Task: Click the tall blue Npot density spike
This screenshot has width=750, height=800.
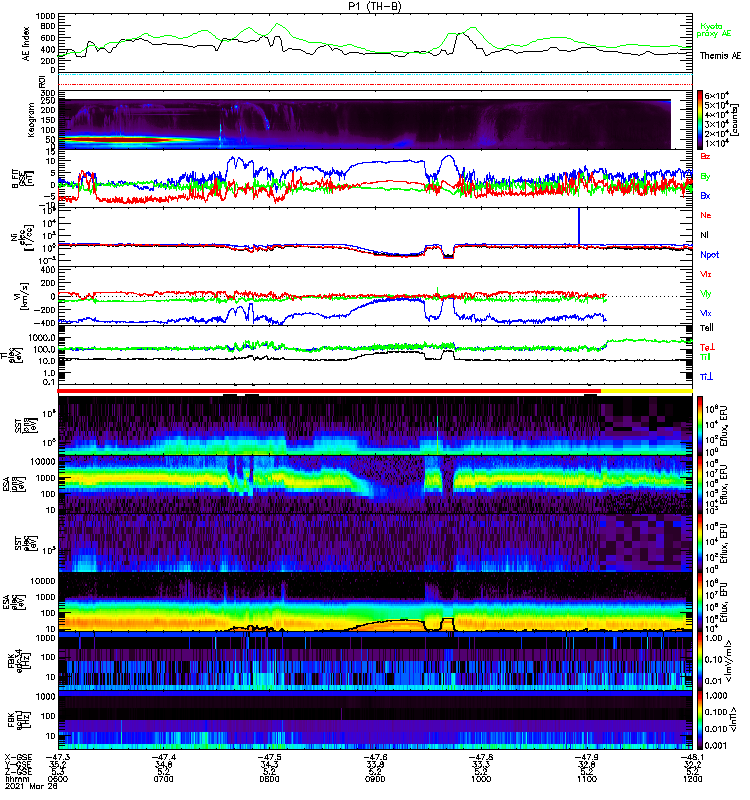Action: click(579, 224)
